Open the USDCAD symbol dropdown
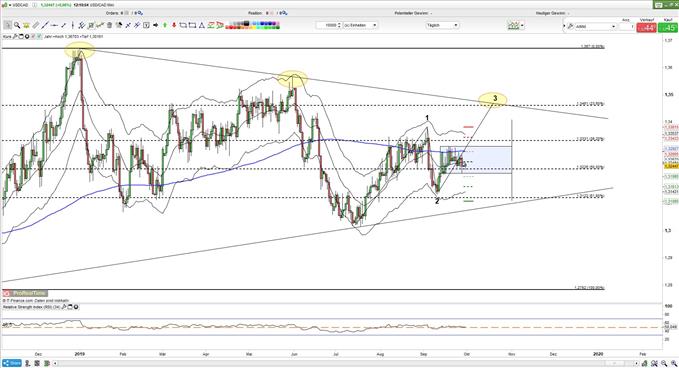The width and height of the screenshot is (679, 368). click(x=10, y=5)
